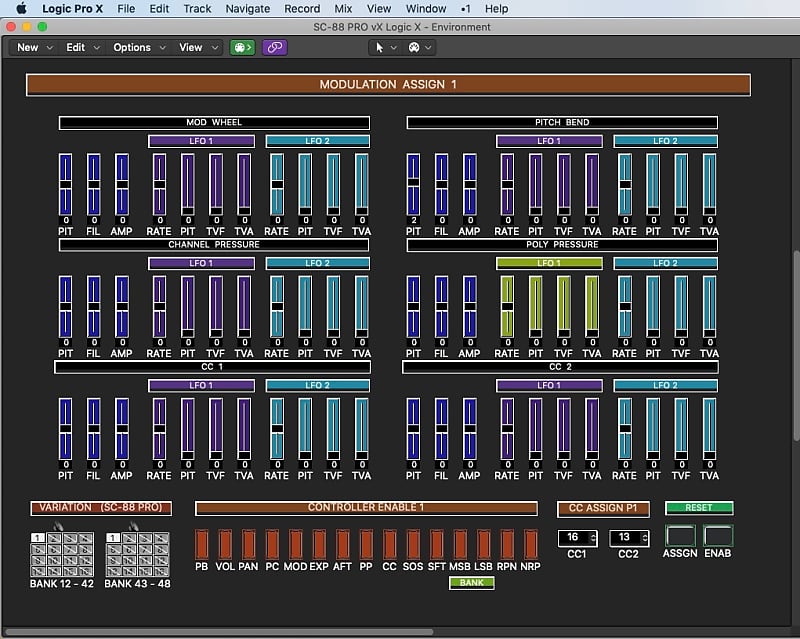Click the Pitch Bend LFO 2 RATE fader
800x639 pixels.
pos(626,185)
